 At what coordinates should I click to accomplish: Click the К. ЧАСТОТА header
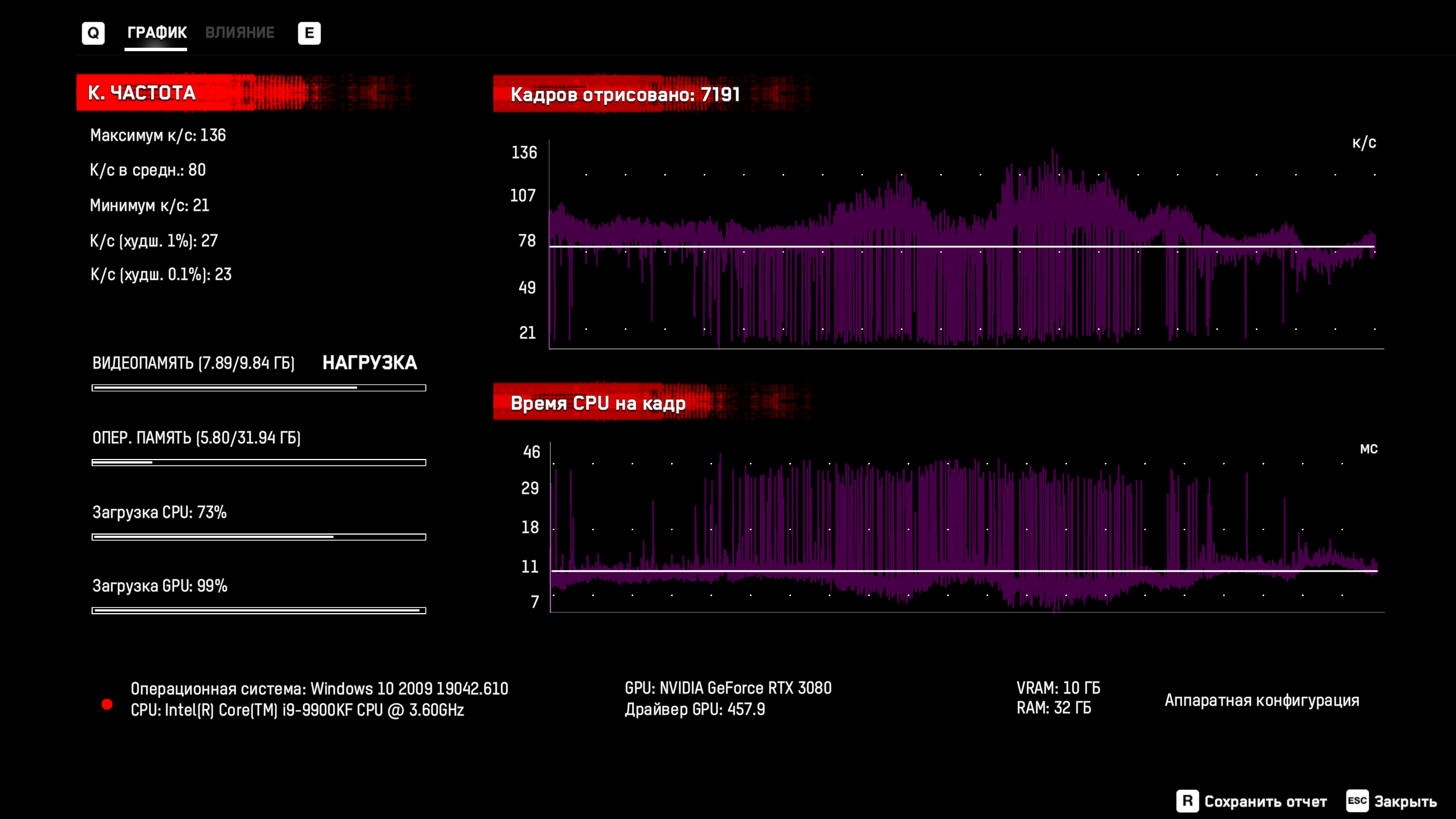[142, 93]
